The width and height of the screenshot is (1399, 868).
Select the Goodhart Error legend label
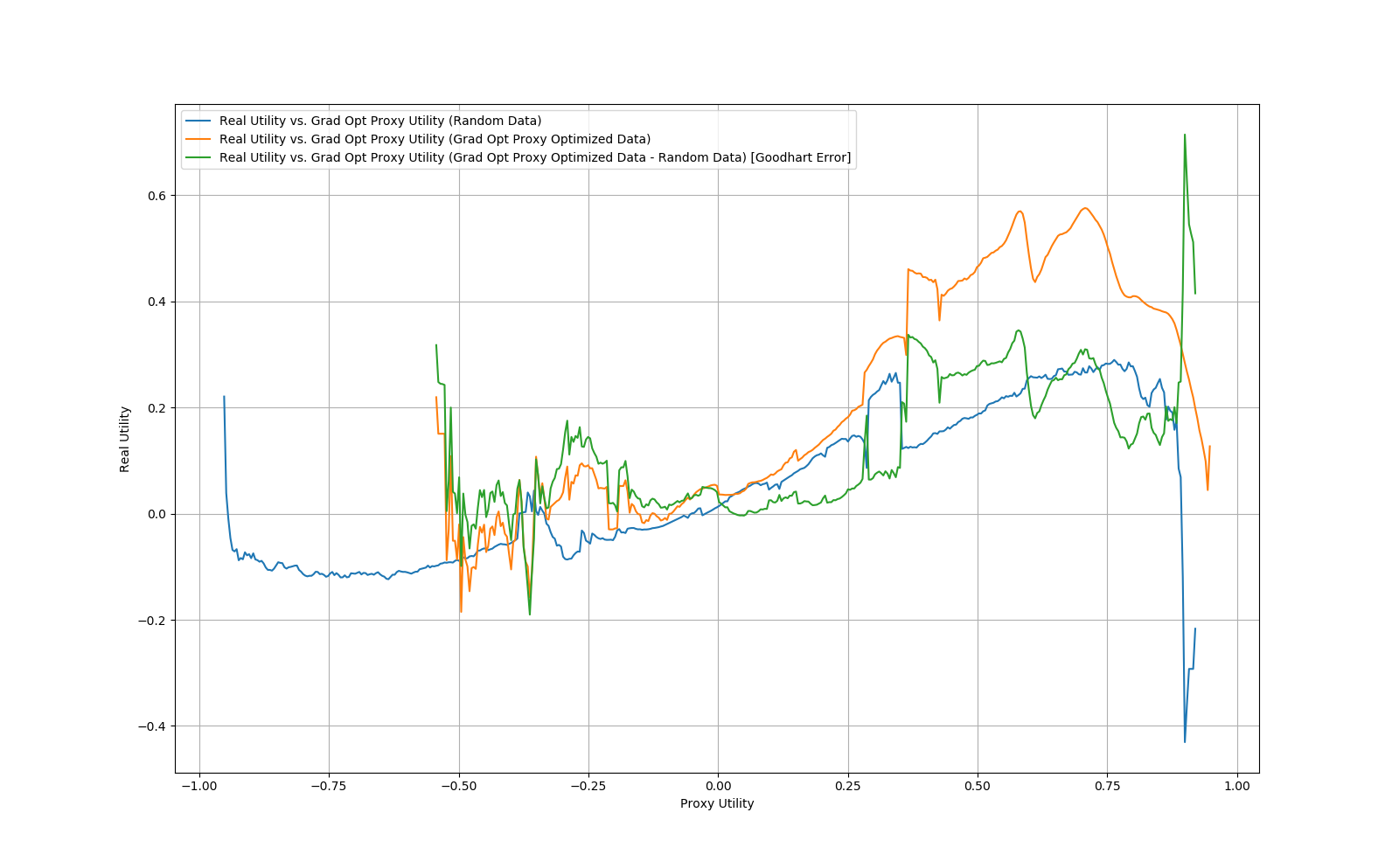[534, 157]
